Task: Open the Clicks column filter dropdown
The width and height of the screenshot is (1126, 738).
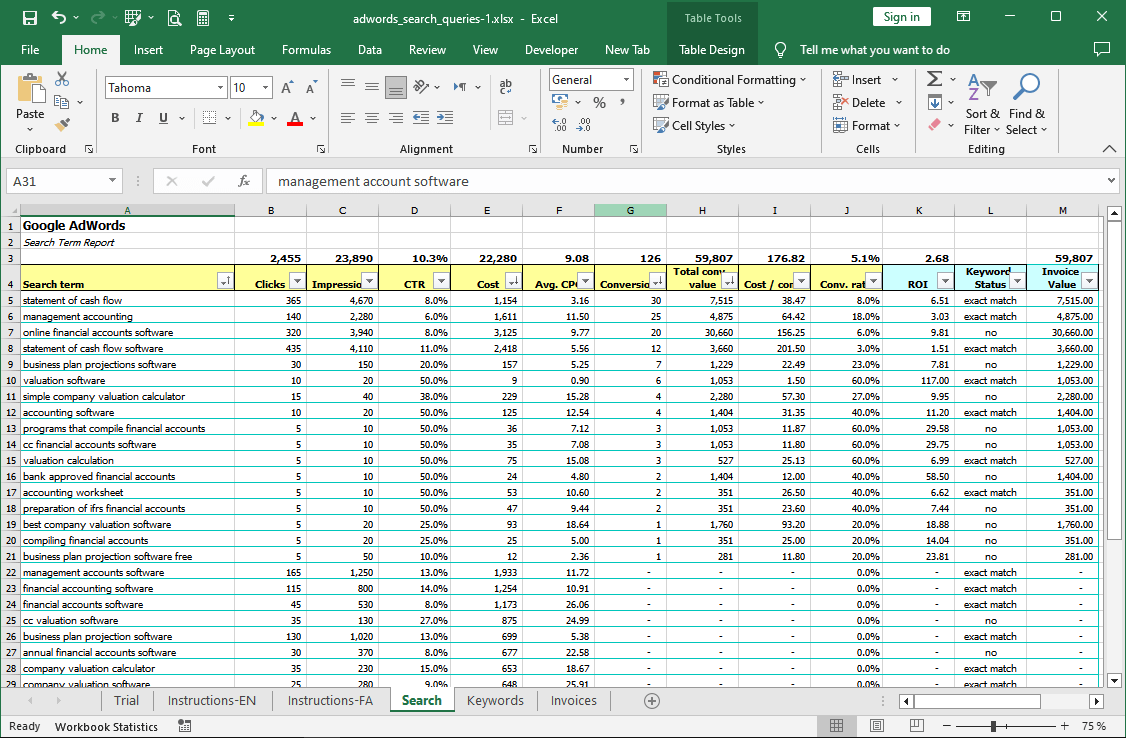Action: [x=297, y=281]
